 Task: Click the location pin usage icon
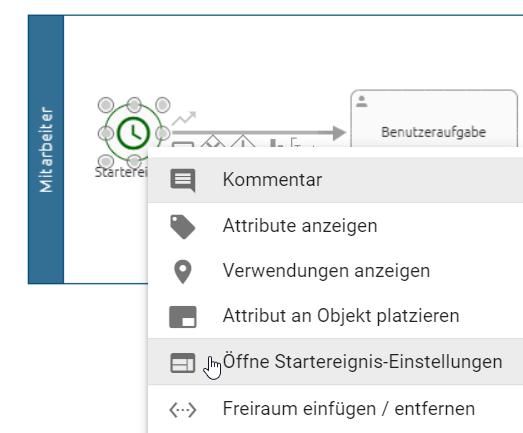click(x=183, y=272)
